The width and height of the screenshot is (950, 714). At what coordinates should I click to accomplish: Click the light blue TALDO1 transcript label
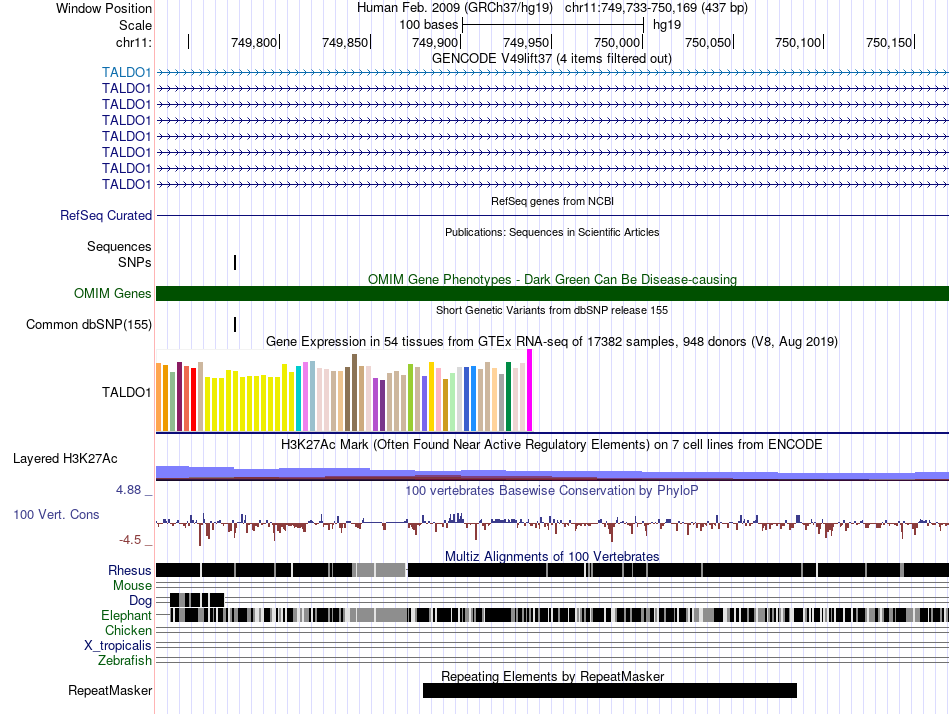[126, 72]
